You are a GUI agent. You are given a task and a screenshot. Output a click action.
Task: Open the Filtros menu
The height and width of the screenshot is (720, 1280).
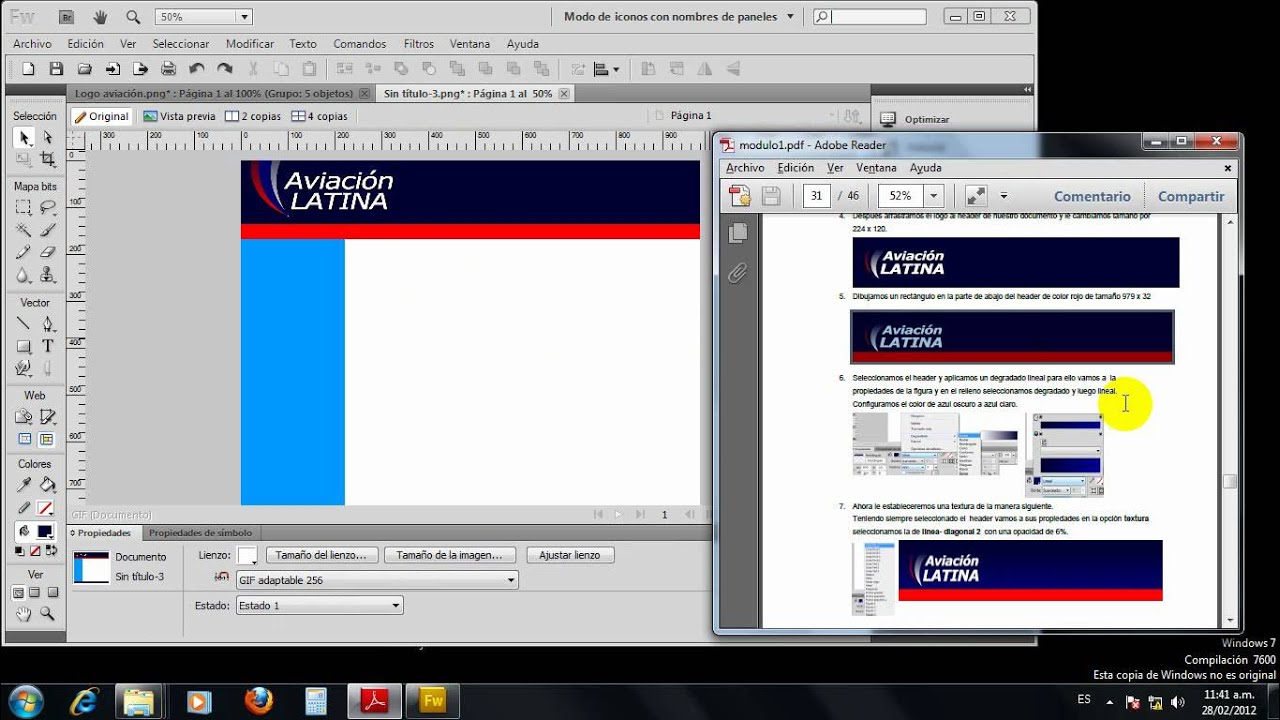pyautogui.click(x=419, y=44)
